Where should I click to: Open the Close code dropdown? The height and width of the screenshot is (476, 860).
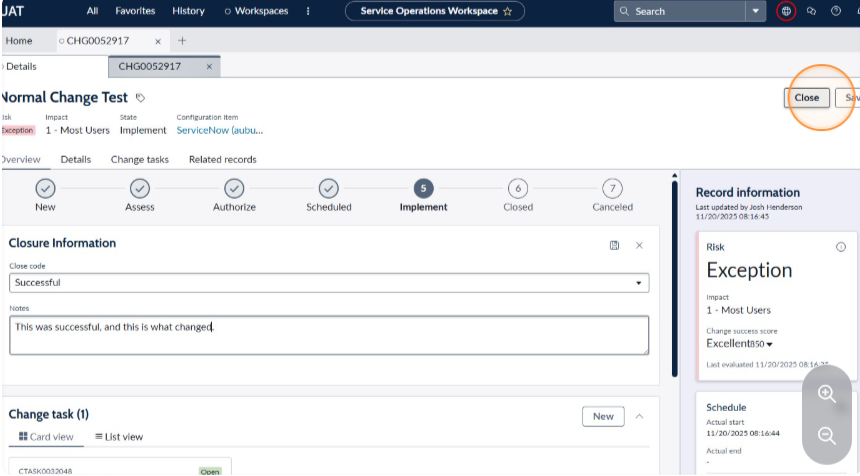point(329,283)
